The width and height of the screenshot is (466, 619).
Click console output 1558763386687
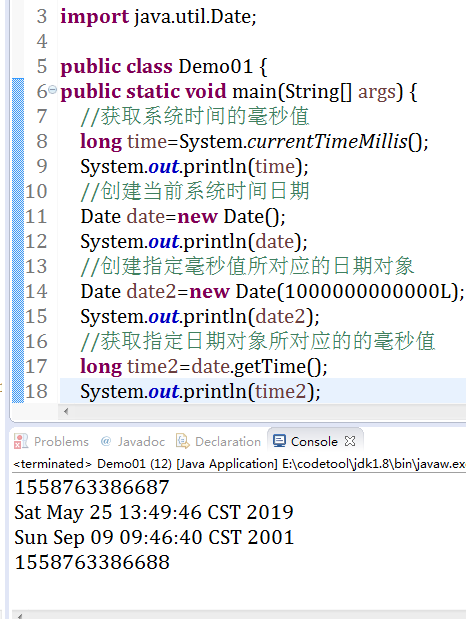(92, 488)
